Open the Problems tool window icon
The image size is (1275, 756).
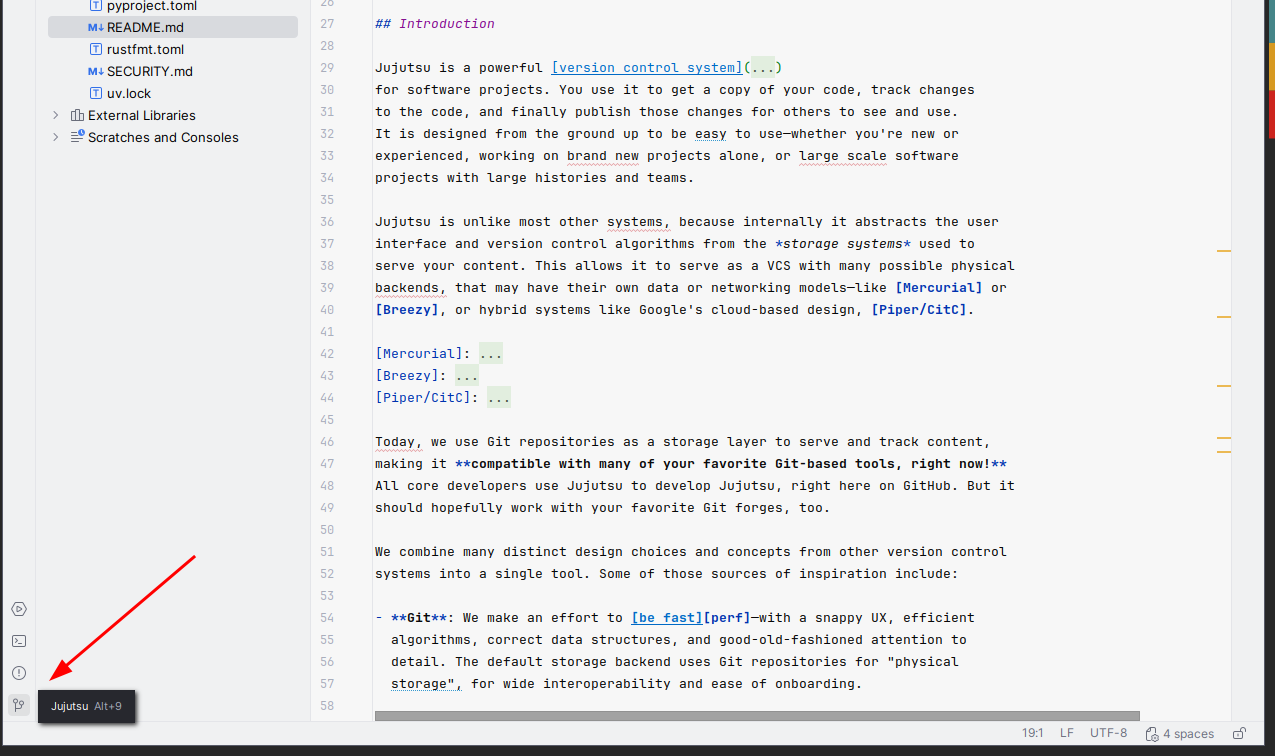click(x=18, y=673)
